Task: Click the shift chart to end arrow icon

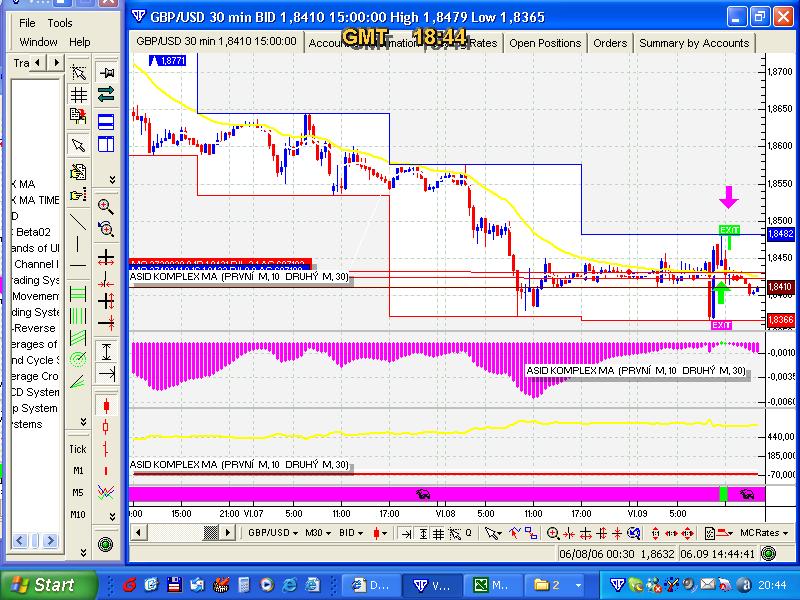Action: (x=106, y=374)
